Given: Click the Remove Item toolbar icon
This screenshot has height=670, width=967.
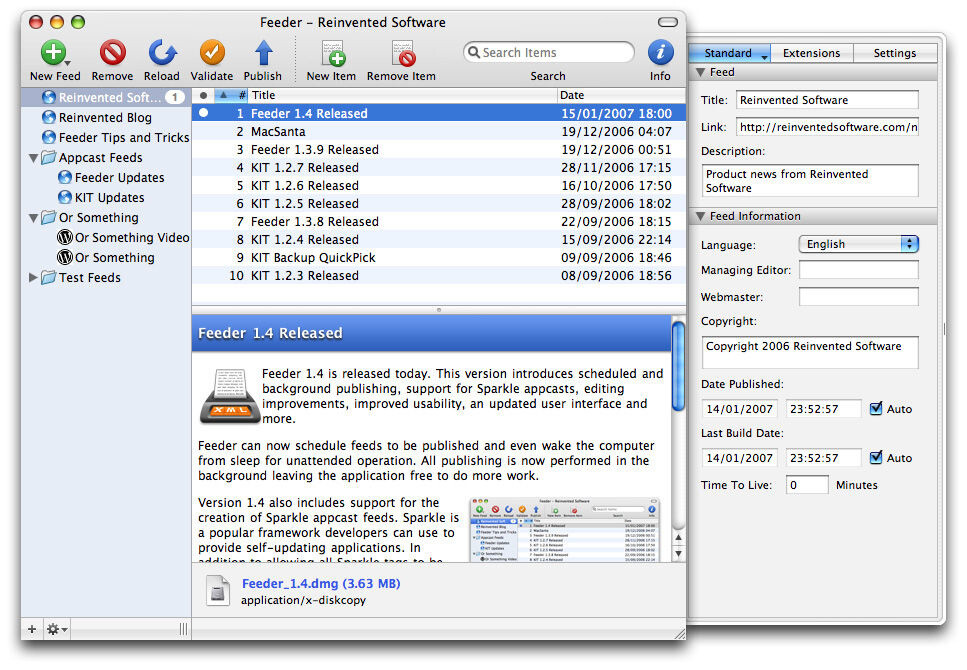Looking at the screenshot, I should (403, 54).
